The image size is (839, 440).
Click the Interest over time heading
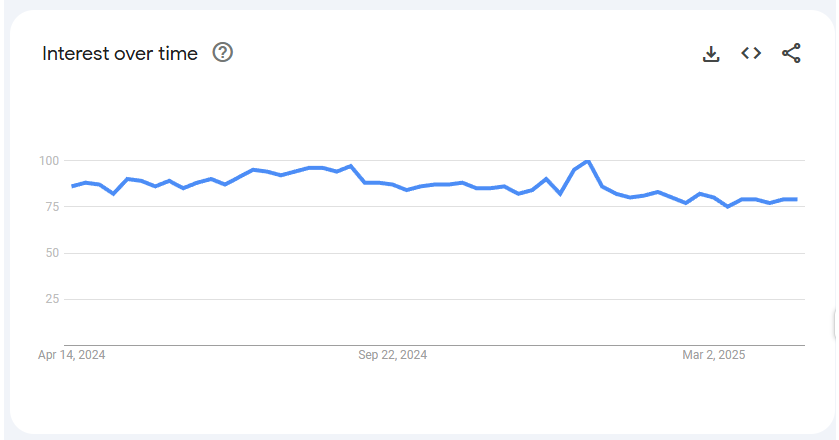[120, 54]
